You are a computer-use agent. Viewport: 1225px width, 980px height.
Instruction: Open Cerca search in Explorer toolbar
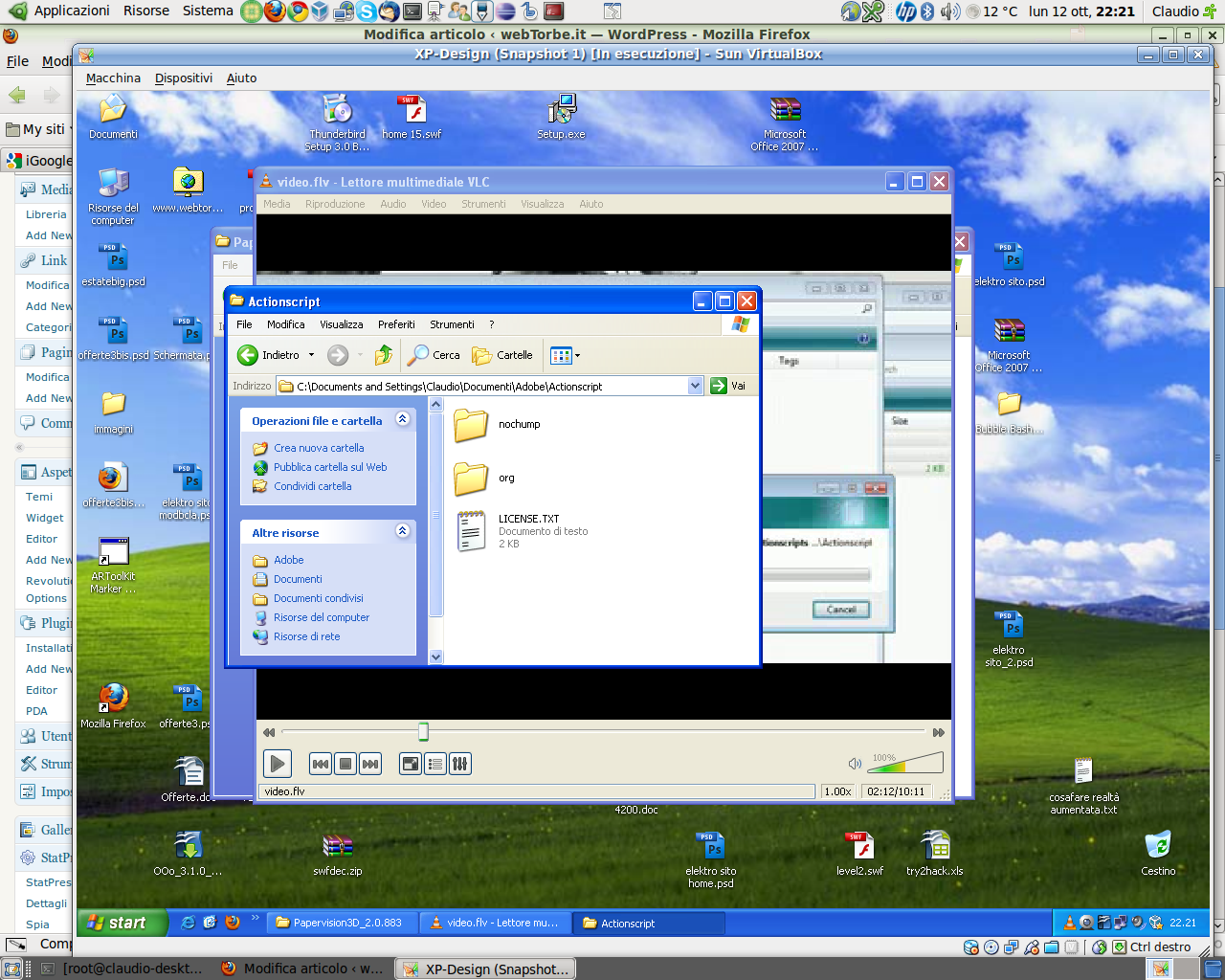(x=434, y=355)
